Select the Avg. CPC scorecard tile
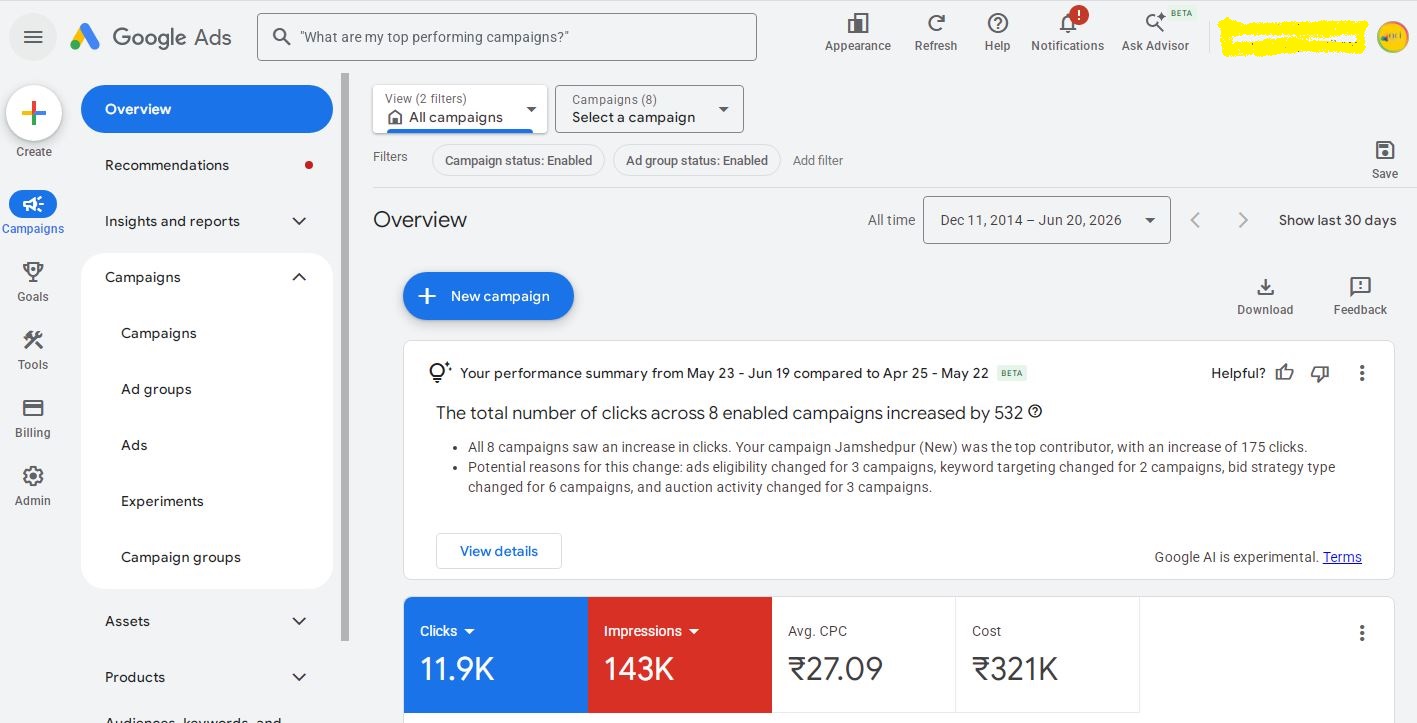Viewport: 1417px width, 723px height. click(864, 655)
